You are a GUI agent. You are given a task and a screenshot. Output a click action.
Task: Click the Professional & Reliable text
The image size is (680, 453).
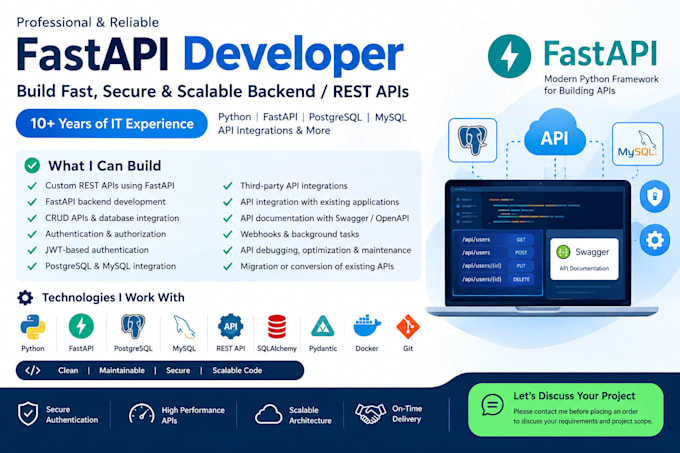(88, 22)
